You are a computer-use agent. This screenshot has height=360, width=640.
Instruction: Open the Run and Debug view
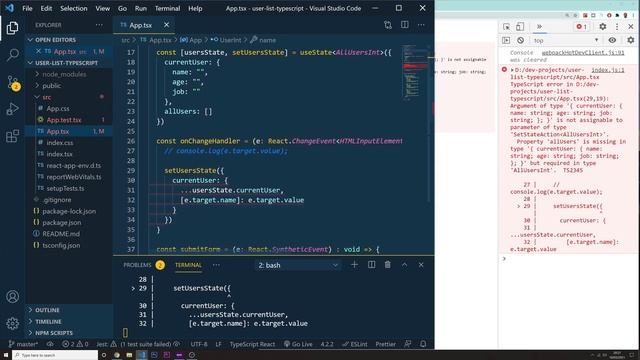tap(12, 109)
